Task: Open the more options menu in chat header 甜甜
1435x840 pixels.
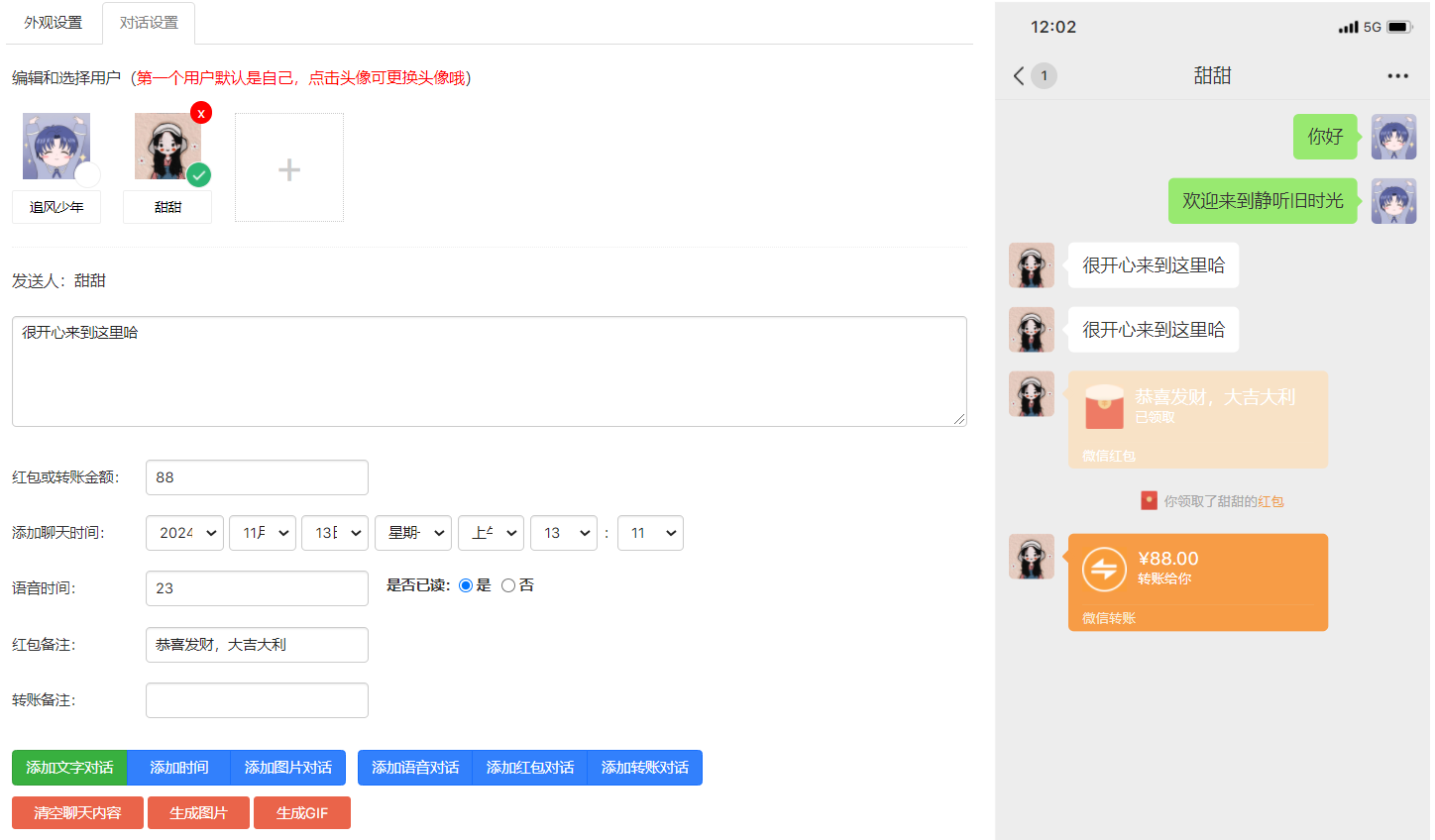Action: [x=1397, y=75]
